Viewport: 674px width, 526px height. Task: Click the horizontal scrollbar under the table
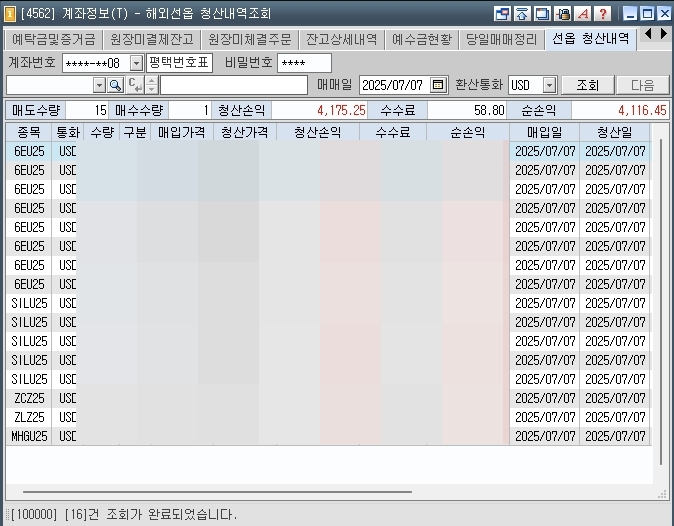pyautogui.click(x=217, y=492)
